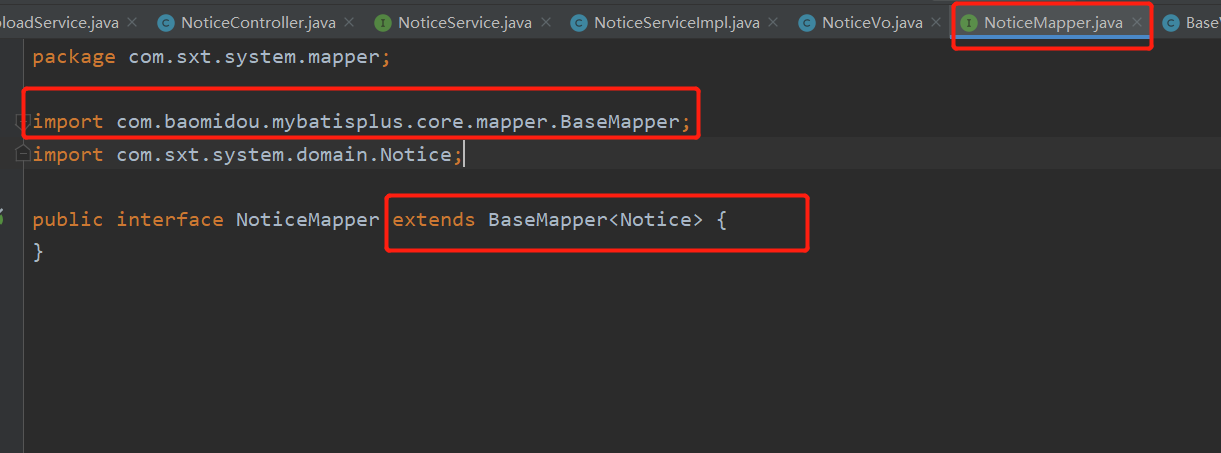Click 'com.sxt.system.domain.Notice' import path
This screenshot has height=453, width=1221.
(284, 154)
